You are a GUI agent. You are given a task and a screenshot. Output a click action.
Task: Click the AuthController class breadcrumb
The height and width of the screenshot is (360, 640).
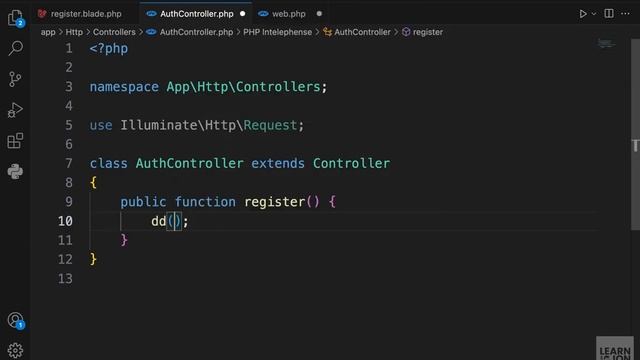362,32
